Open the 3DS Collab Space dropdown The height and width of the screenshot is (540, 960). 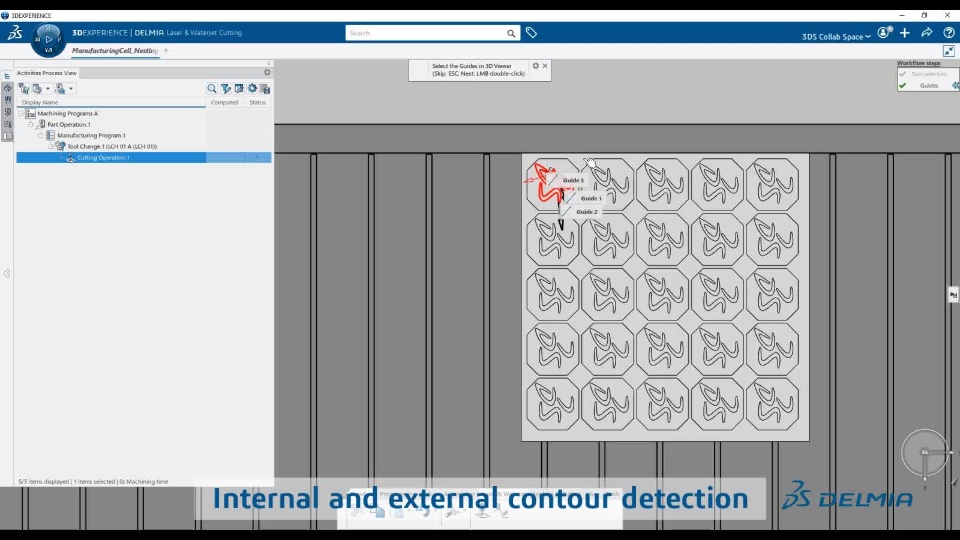(x=836, y=36)
